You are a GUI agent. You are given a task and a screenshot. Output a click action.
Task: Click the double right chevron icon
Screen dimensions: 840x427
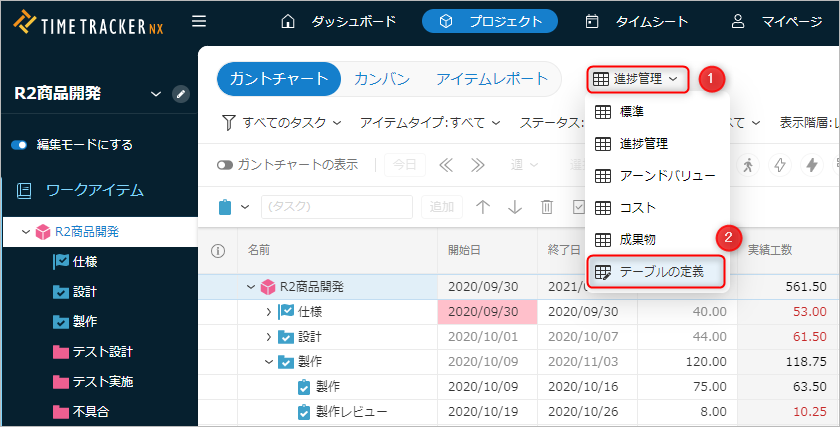click(x=477, y=165)
